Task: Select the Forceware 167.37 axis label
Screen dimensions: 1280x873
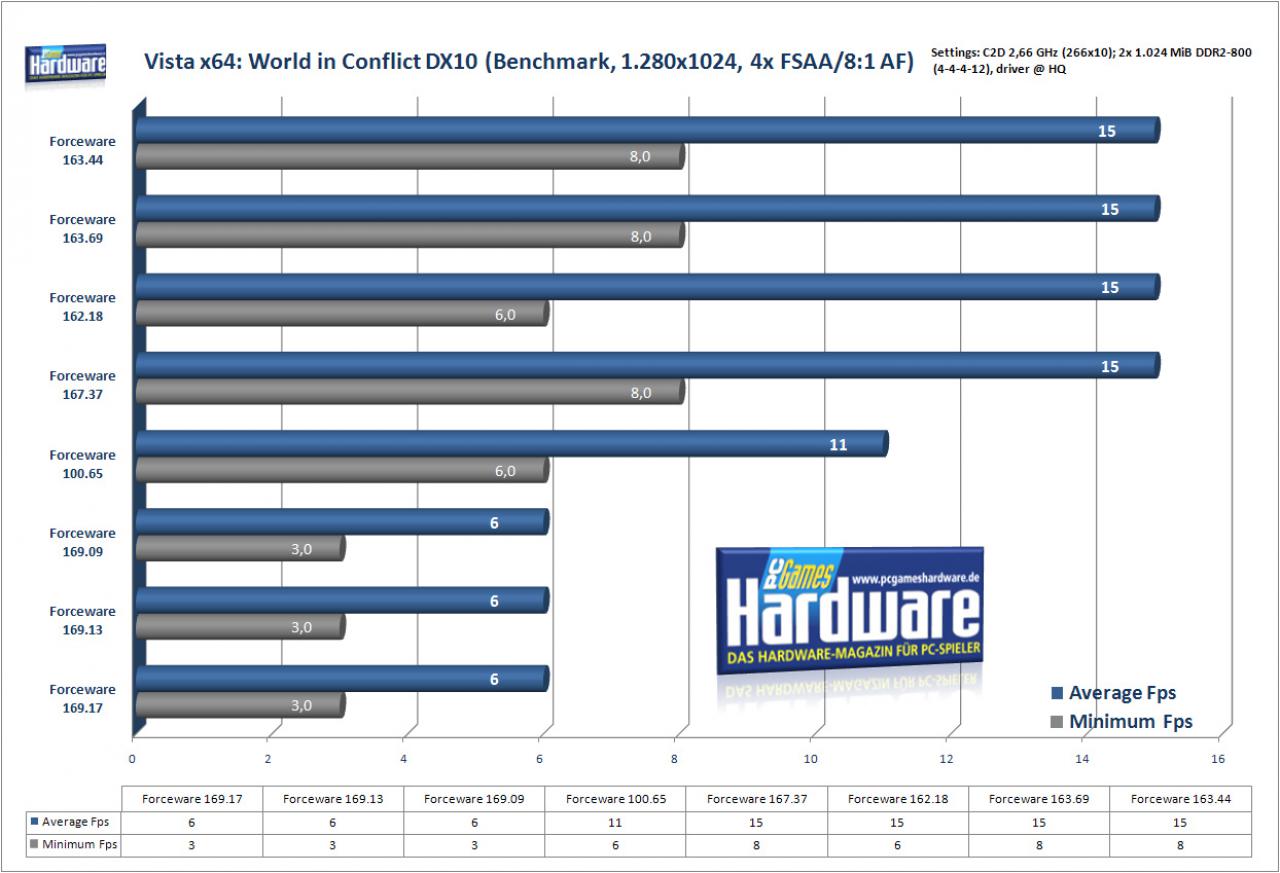Action: pos(83,385)
